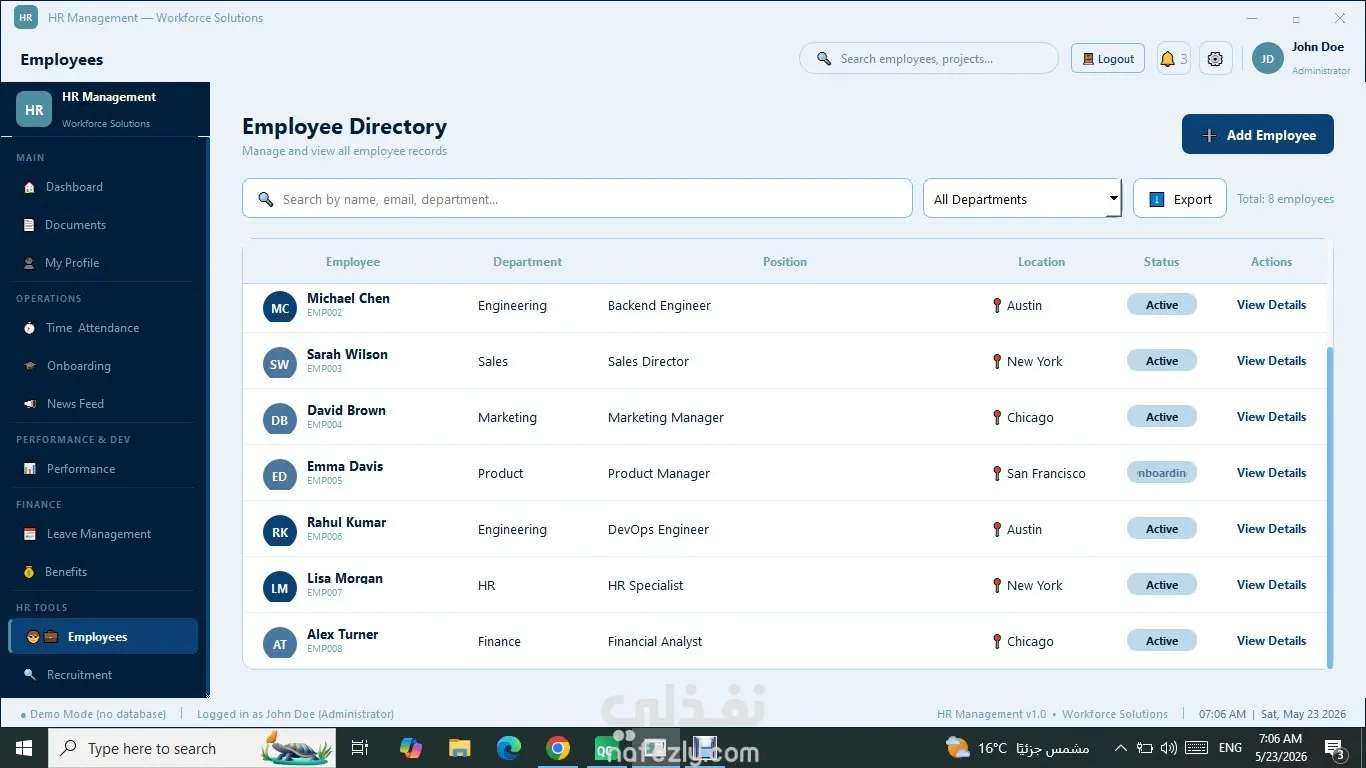The height and width of the screenshot is (768, 1366).
Task: Click Rahul Kumar's RK avatar
Action: [280, 532]
